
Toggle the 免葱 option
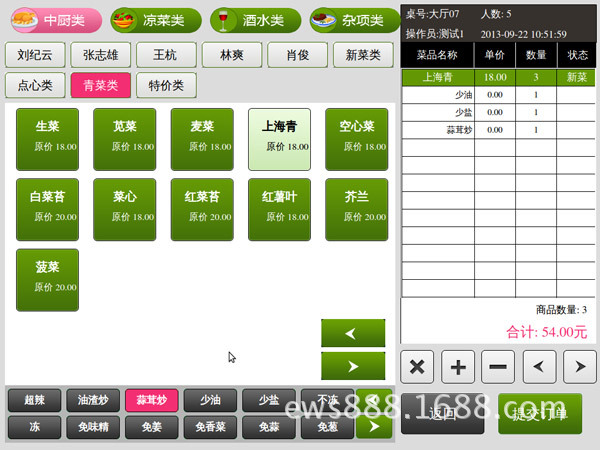[327, 427]
